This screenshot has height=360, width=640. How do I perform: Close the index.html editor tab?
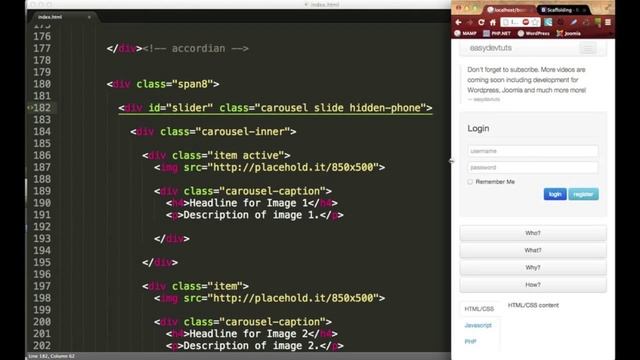pos(89,17)
